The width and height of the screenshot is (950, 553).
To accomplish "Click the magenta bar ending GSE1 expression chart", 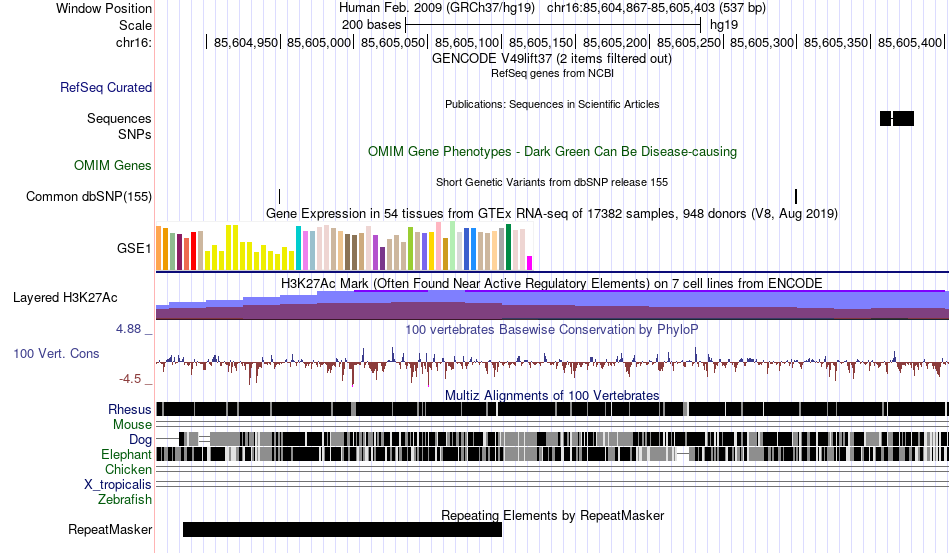I will (x=530, y=263).
